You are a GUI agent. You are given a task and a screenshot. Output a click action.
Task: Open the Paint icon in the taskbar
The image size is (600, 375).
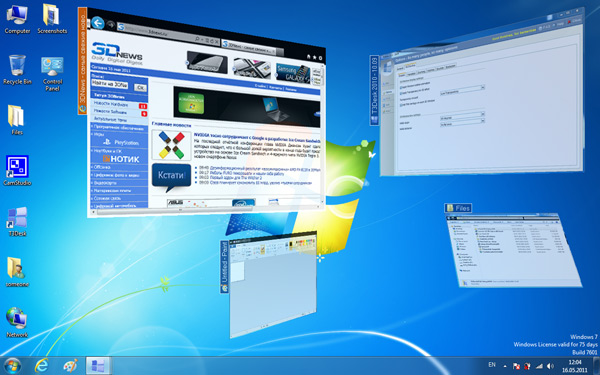click(70, 366)
